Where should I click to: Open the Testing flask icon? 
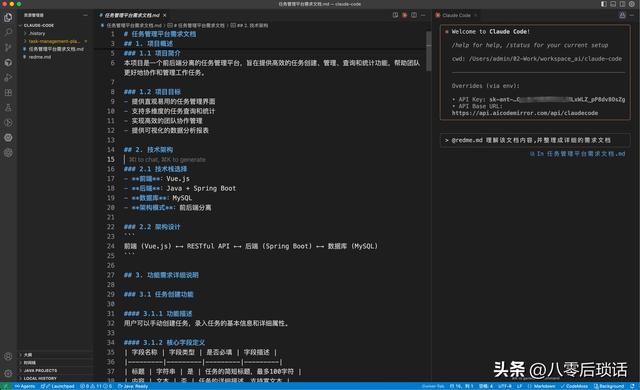coord(8,108)
